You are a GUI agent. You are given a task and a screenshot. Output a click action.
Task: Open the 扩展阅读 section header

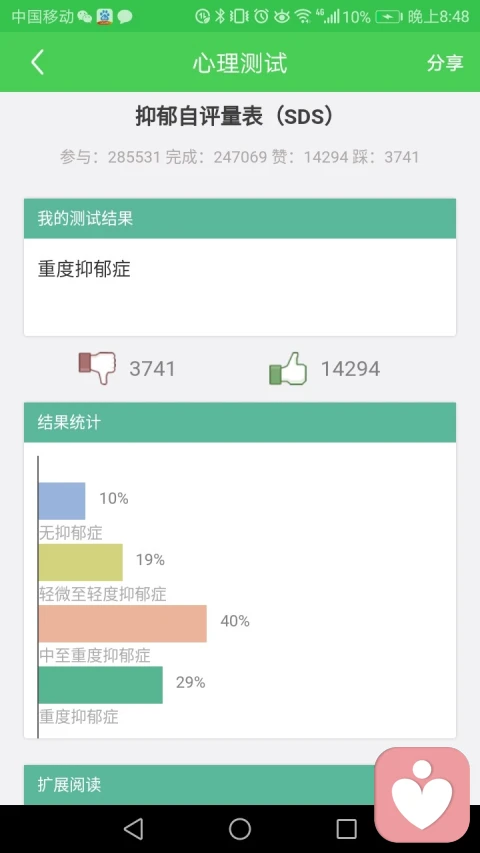coord(240,784)
